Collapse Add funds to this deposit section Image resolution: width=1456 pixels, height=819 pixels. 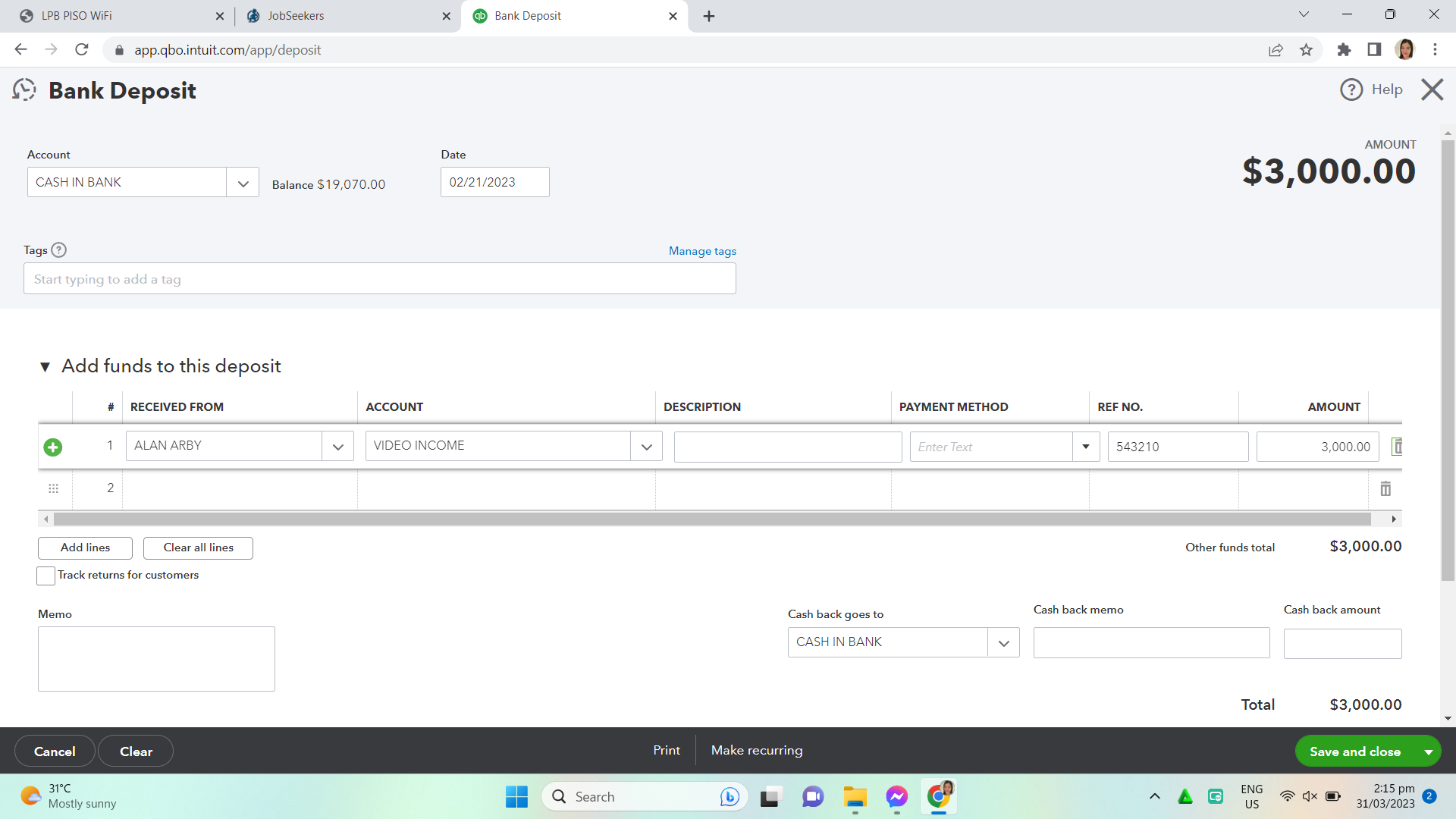click(x=45, y=367)
